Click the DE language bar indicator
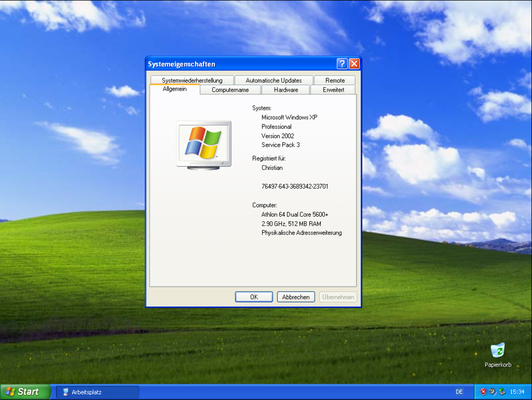 tap(459, 392)
